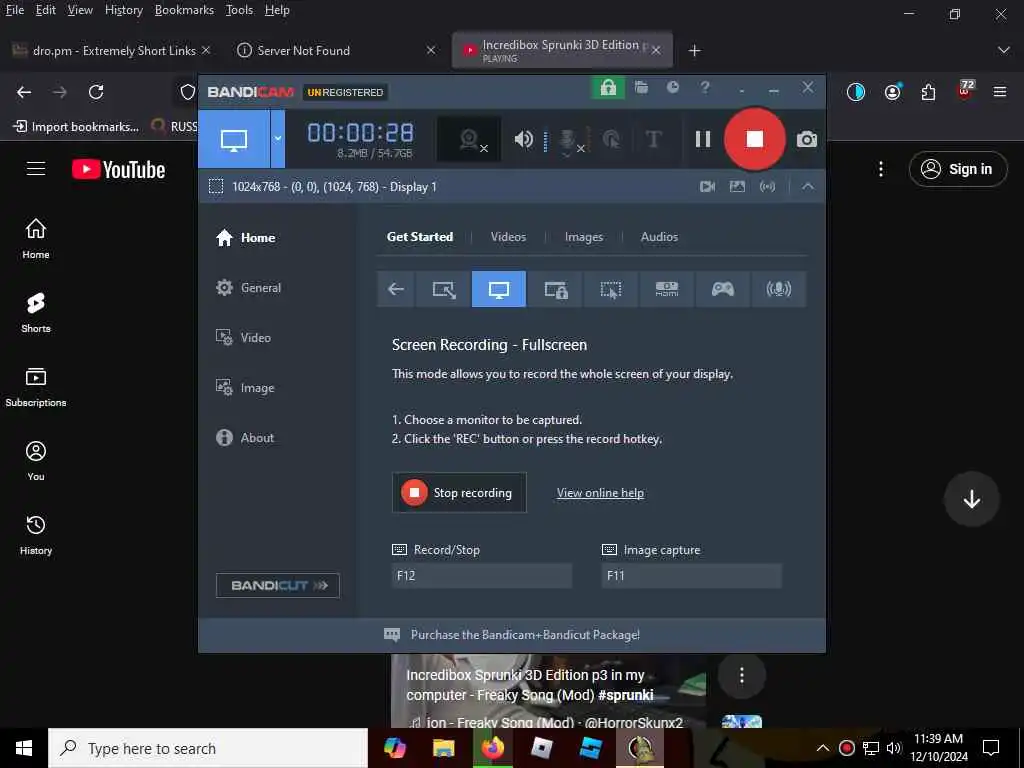Collapse the Bandicam panel with the chevron
Image resolution: width=1024 pixels, height=768 pixels.
[808, 187]
